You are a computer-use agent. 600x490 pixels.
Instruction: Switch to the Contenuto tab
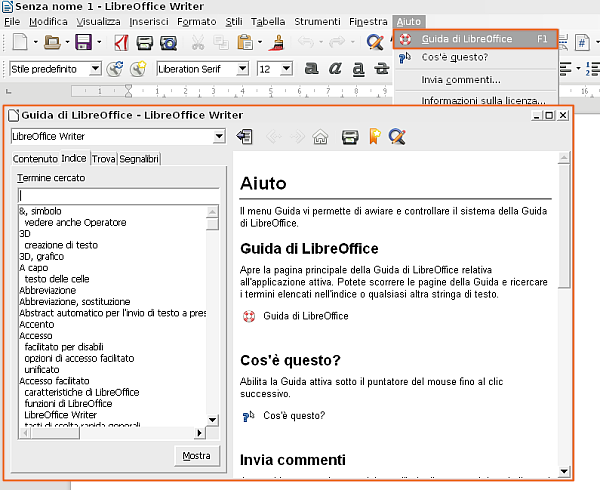pos(35,158)
